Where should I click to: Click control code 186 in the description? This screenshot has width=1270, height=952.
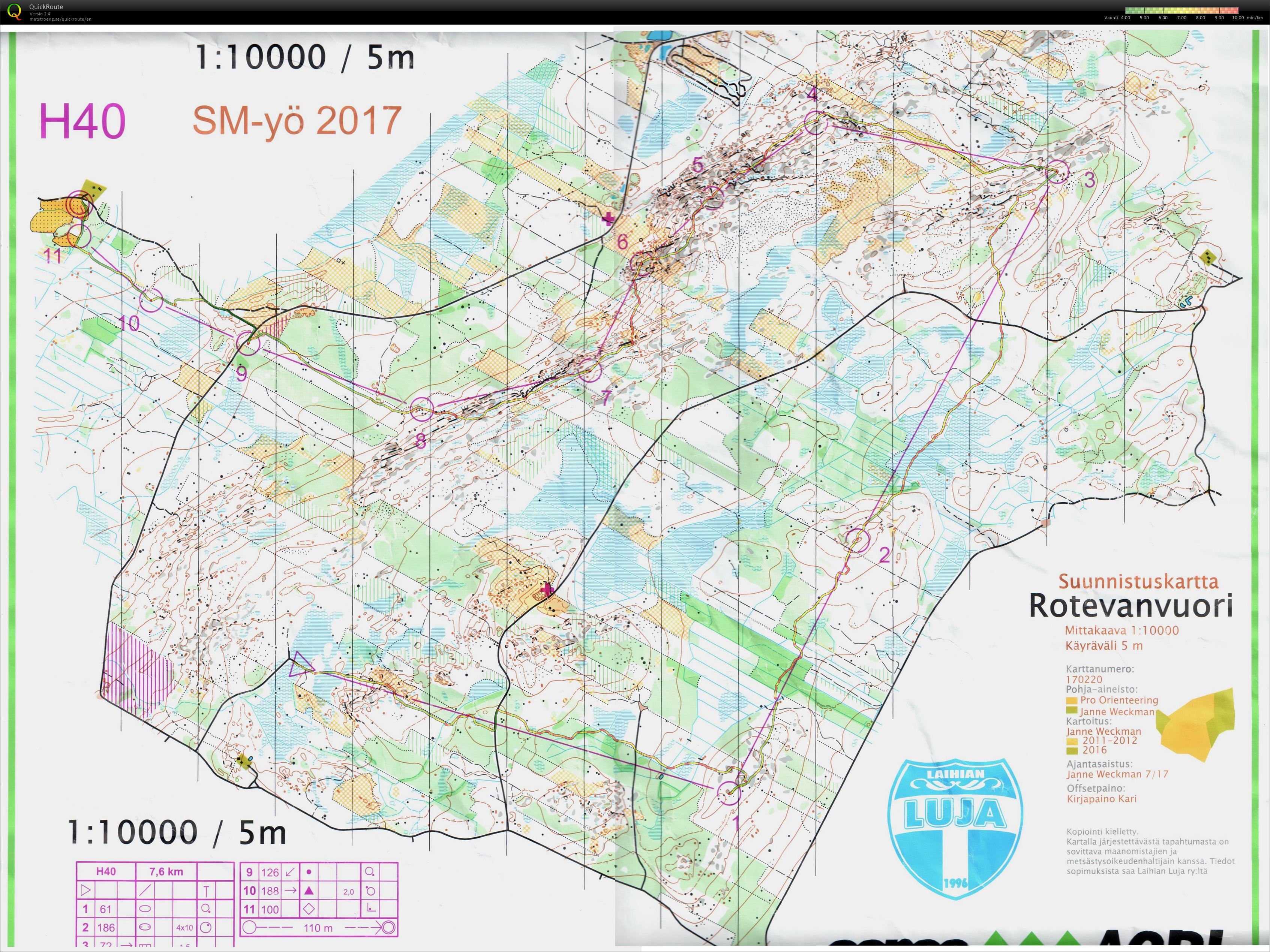106,927
